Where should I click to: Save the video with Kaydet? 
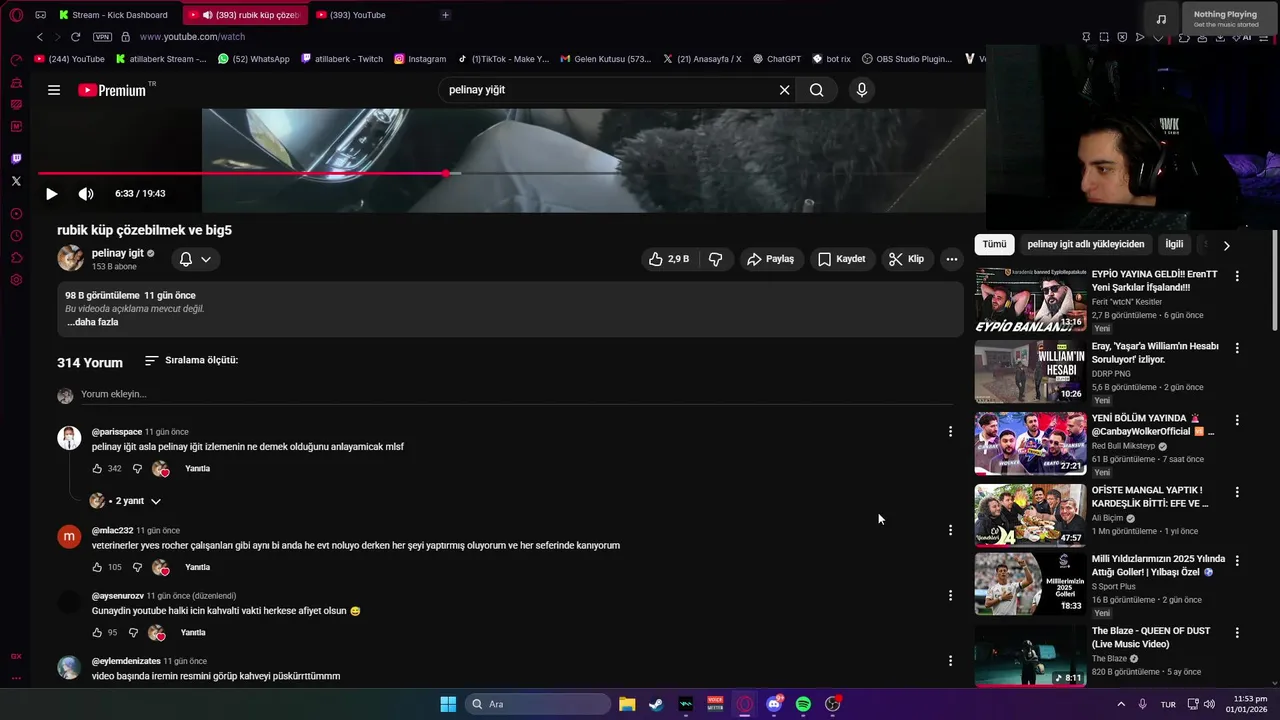click(841, 259)
